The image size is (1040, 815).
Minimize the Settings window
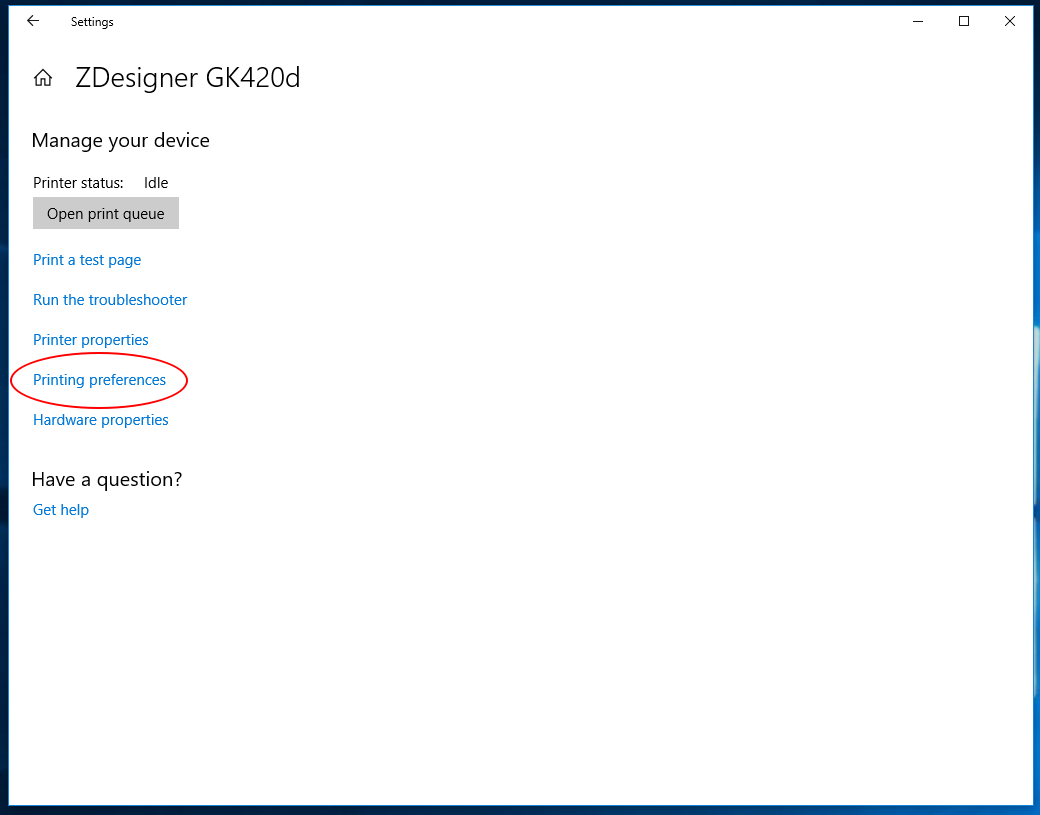pyautogui.click(x=917, y=20)
